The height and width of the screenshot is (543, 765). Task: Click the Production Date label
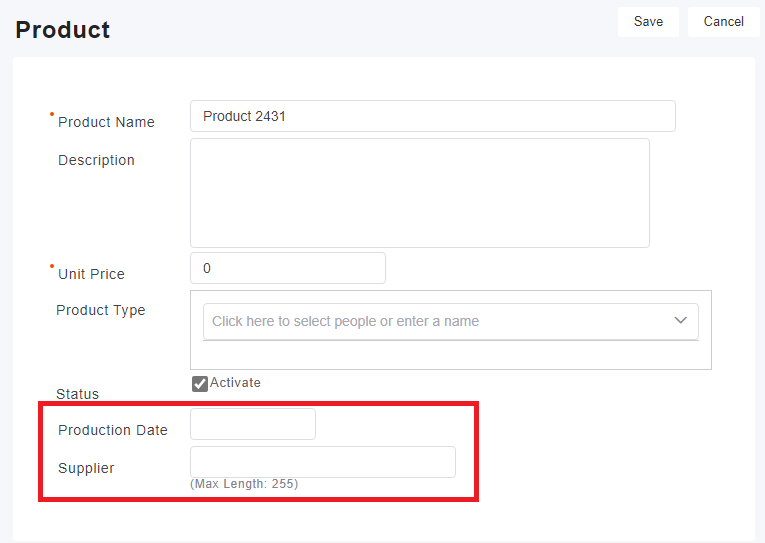pyautogui.click(x=113, y=430)
